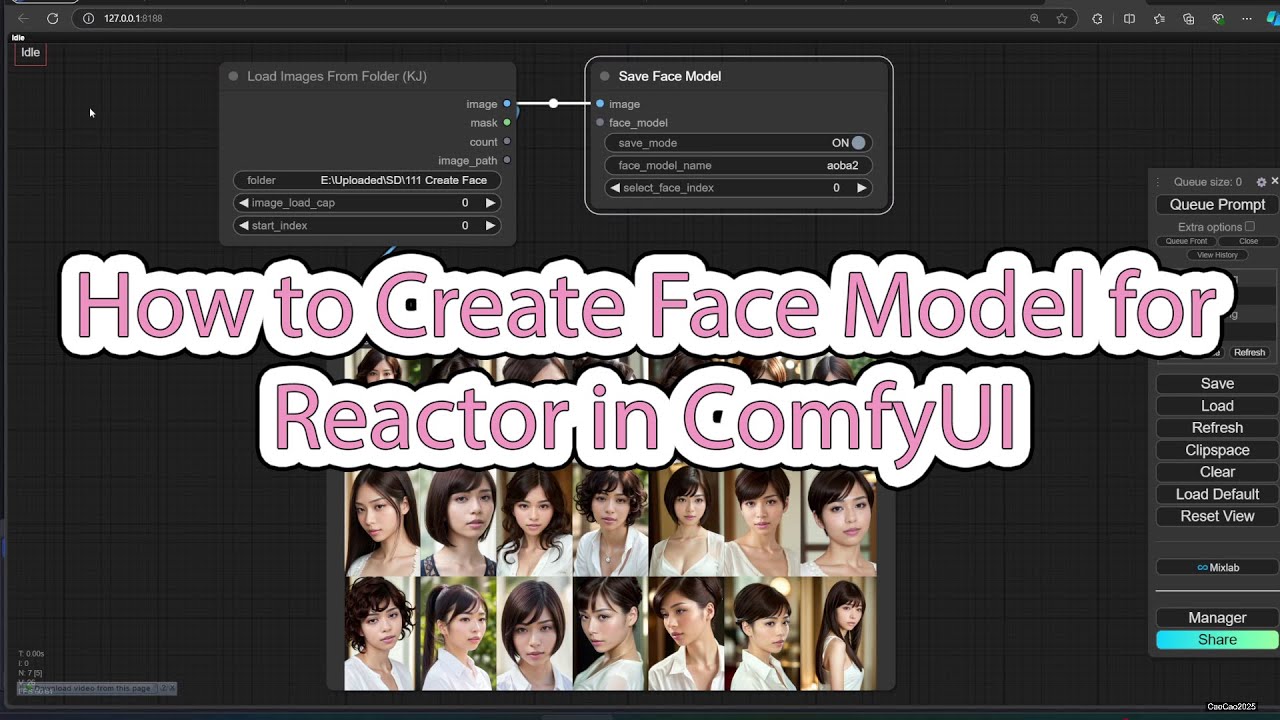1280x720 pixels.
Task: Click the face_model input port
Action: [600, 123]
